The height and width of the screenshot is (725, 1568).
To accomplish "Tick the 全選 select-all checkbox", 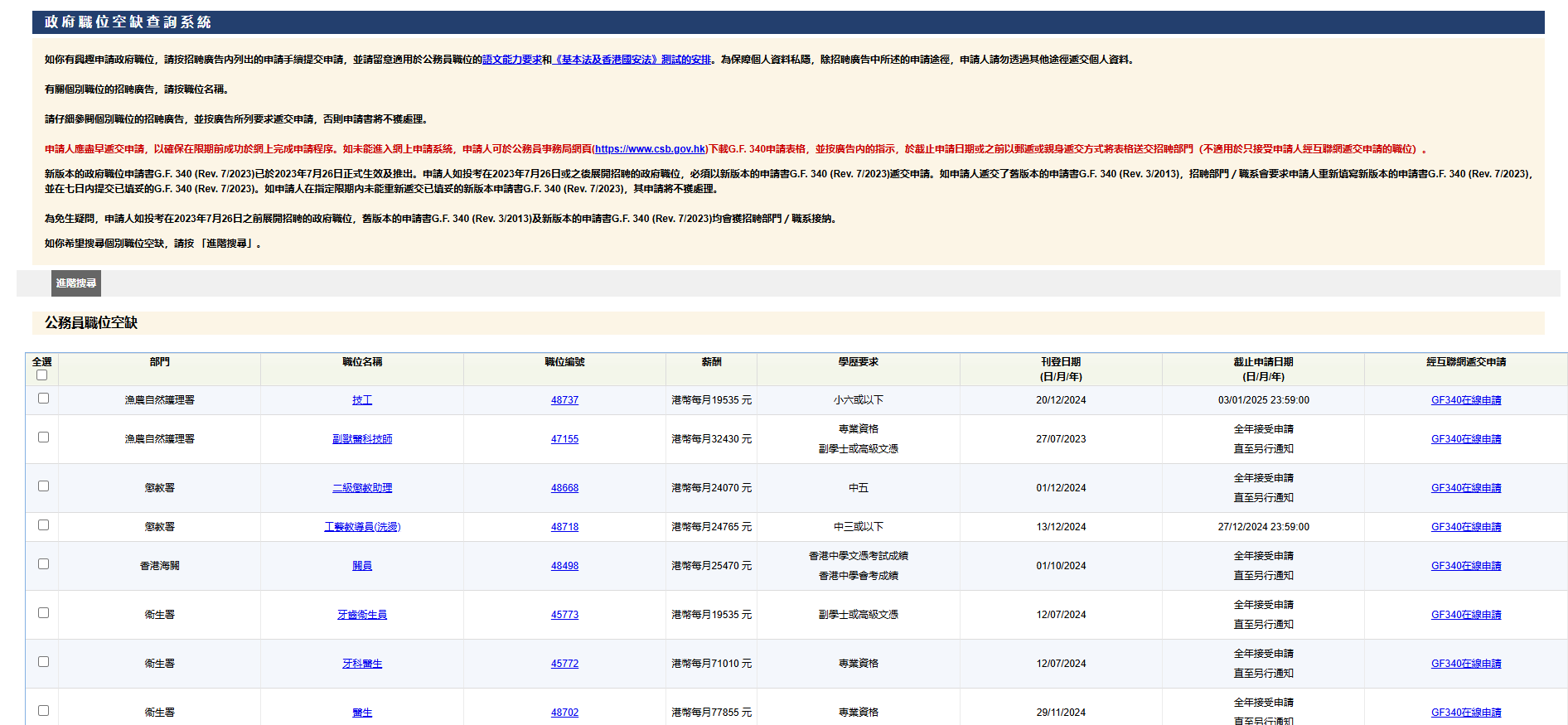I will pos(42,375).
